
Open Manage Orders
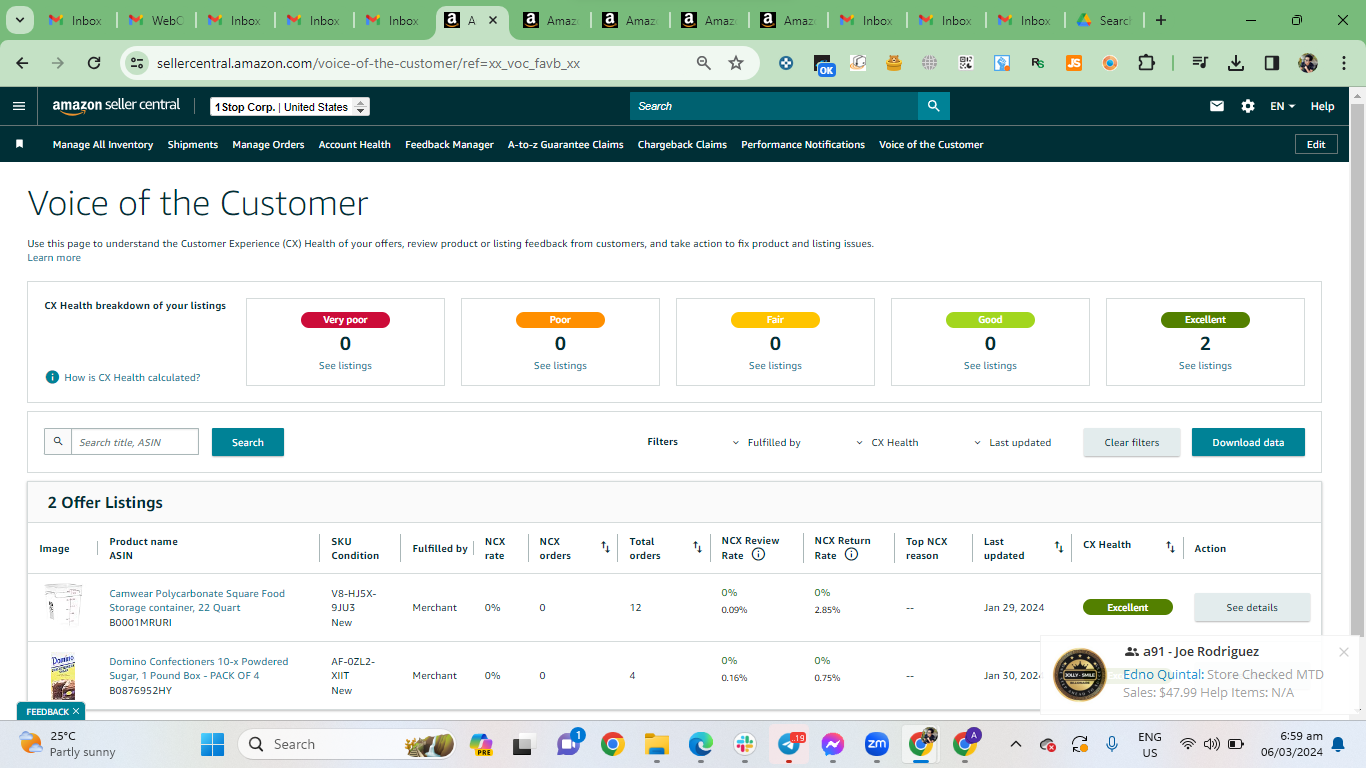coord(268,144)
